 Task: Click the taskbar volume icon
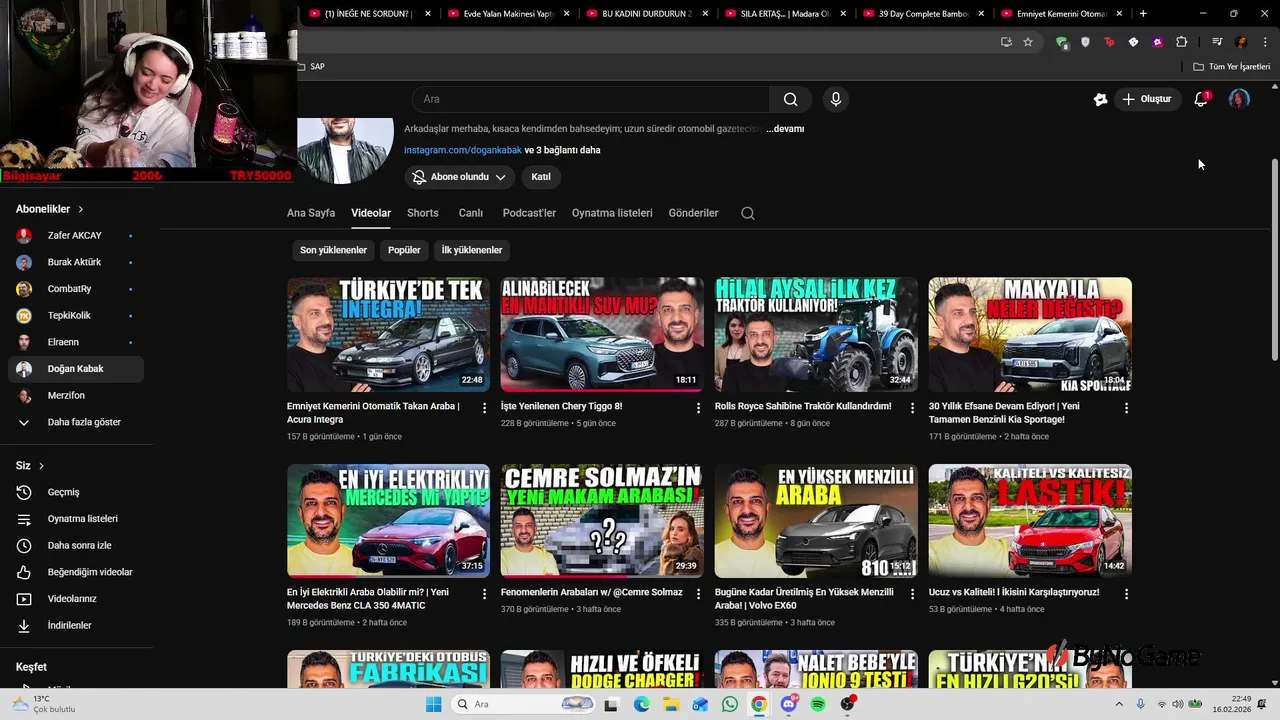1177,704
